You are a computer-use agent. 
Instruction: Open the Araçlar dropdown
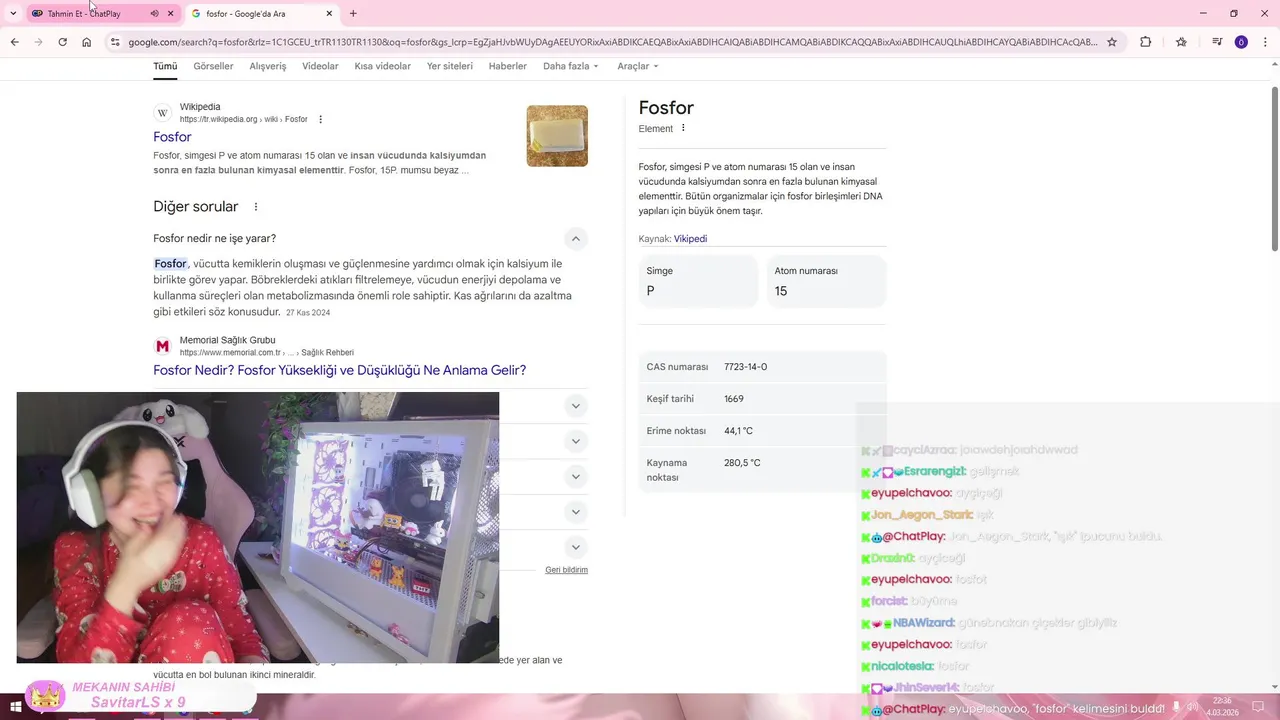(638, 66)
